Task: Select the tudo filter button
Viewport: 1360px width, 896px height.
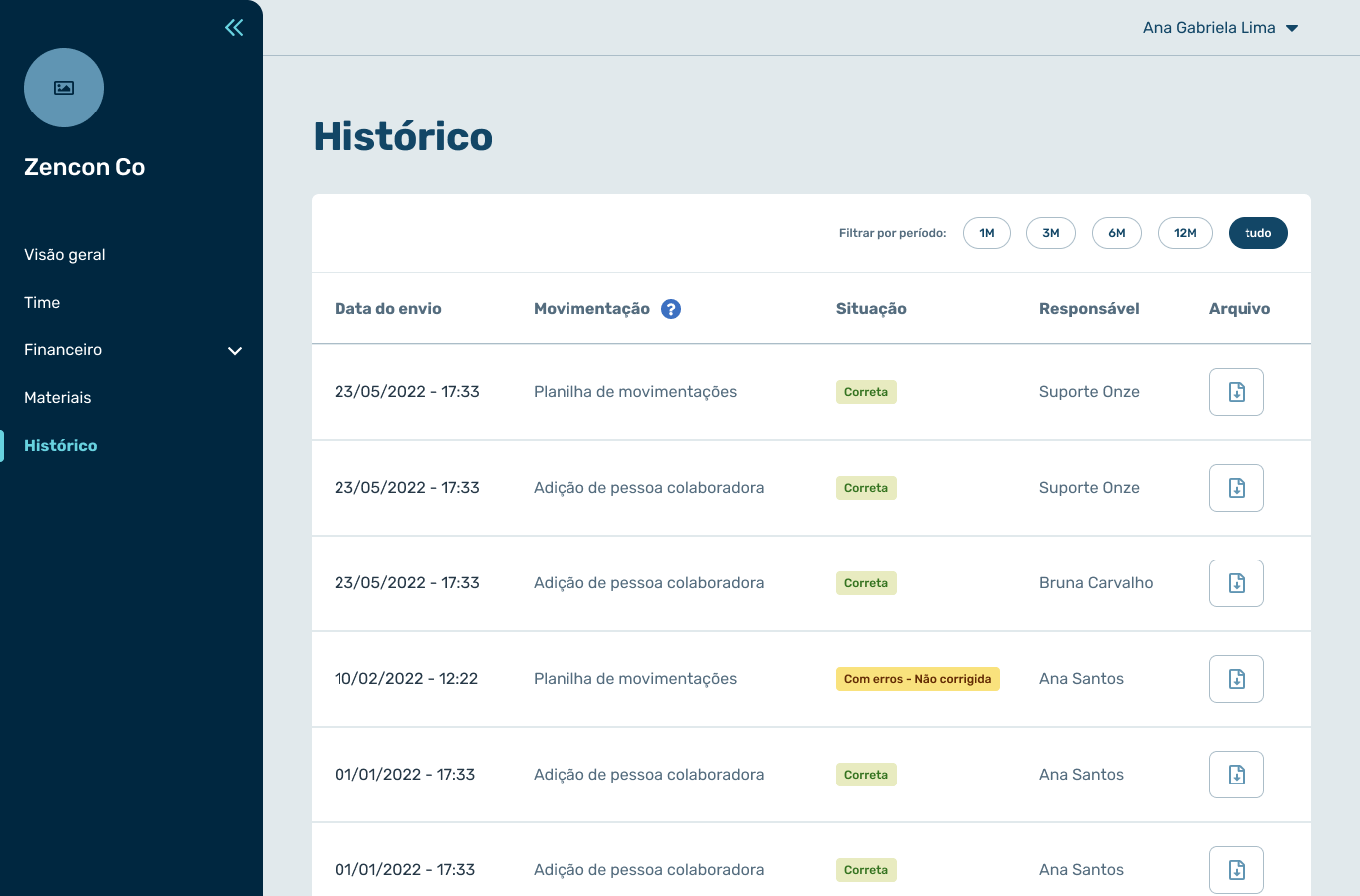Action: point(1257,232)
